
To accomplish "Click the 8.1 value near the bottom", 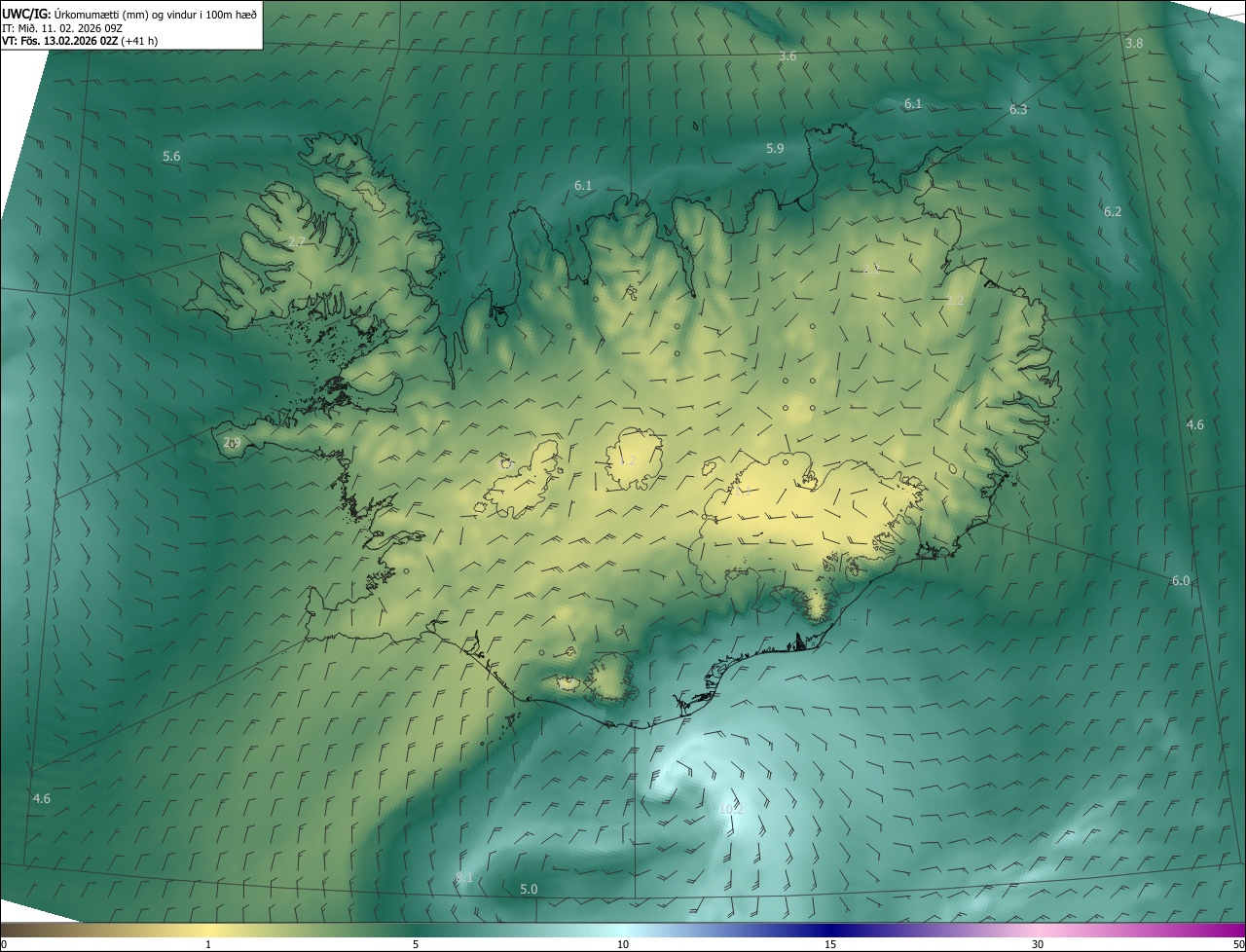I will [464, 877].
